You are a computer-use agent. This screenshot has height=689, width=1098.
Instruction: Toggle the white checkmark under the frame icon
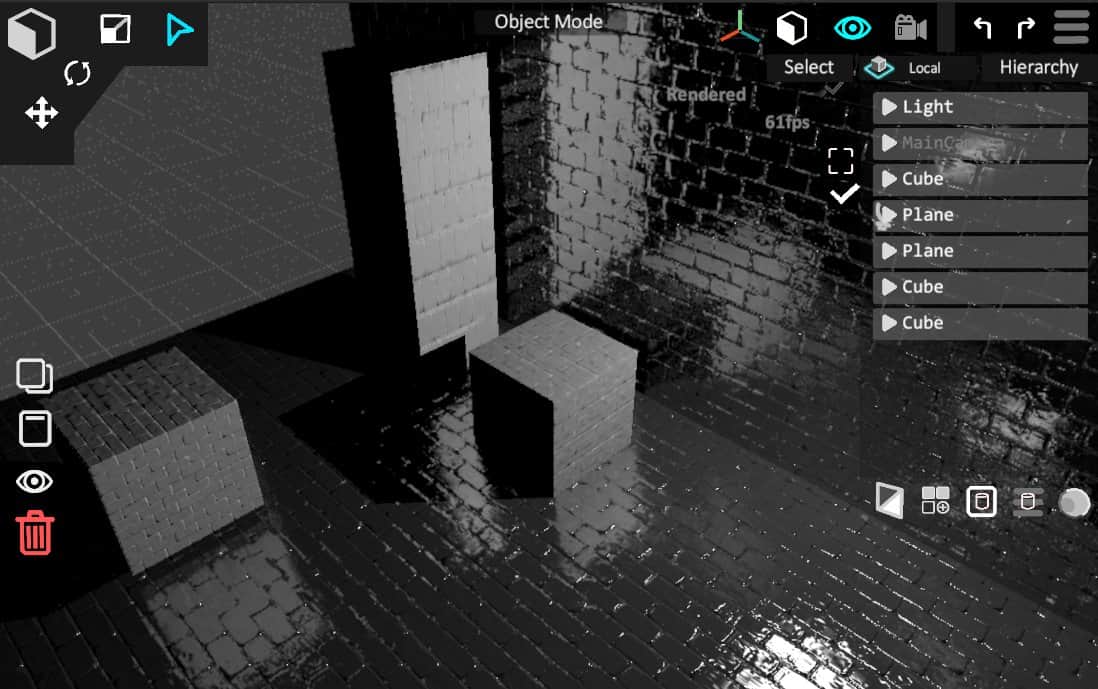click(844, 194)
